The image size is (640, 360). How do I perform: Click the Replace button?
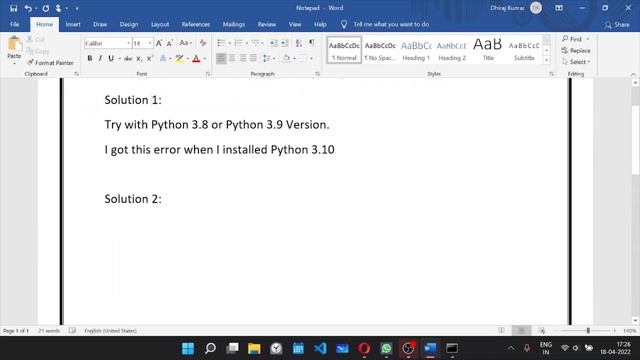pyautogui.click(x=576, y=51)
